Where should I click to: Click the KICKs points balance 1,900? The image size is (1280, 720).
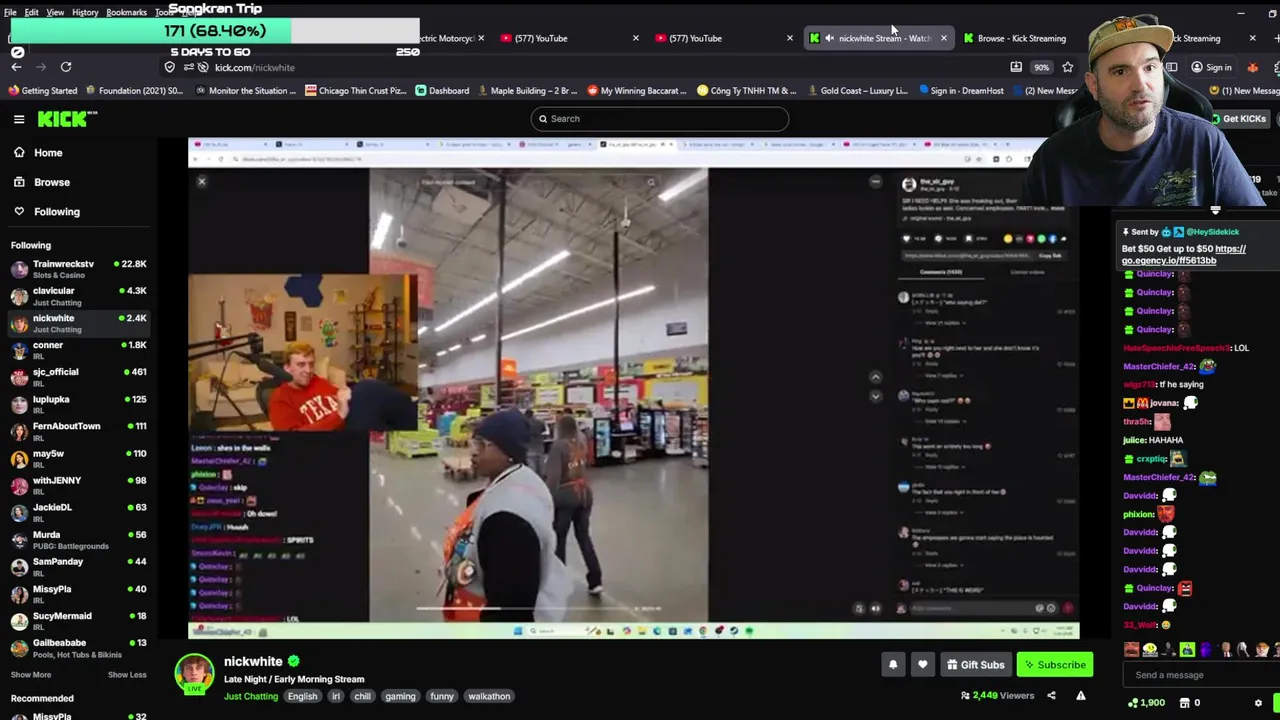tap(1146, 703)
